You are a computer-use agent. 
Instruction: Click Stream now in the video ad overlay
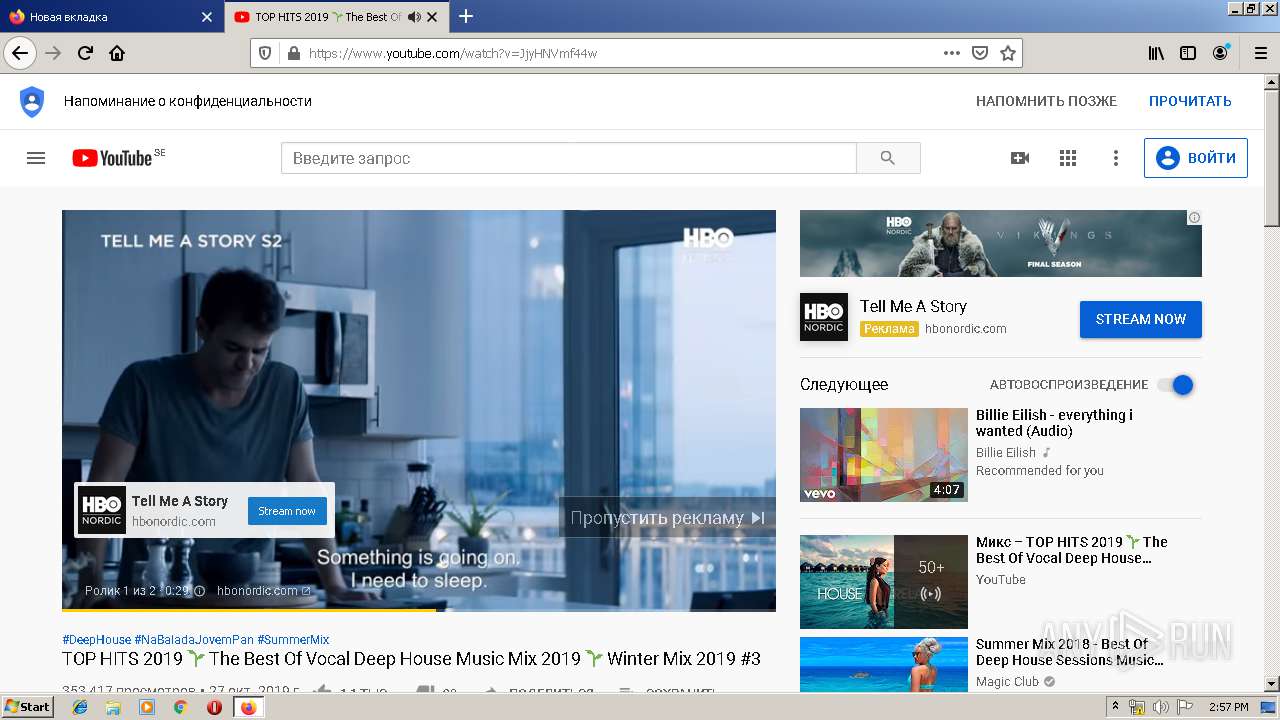tap(287, 511)
